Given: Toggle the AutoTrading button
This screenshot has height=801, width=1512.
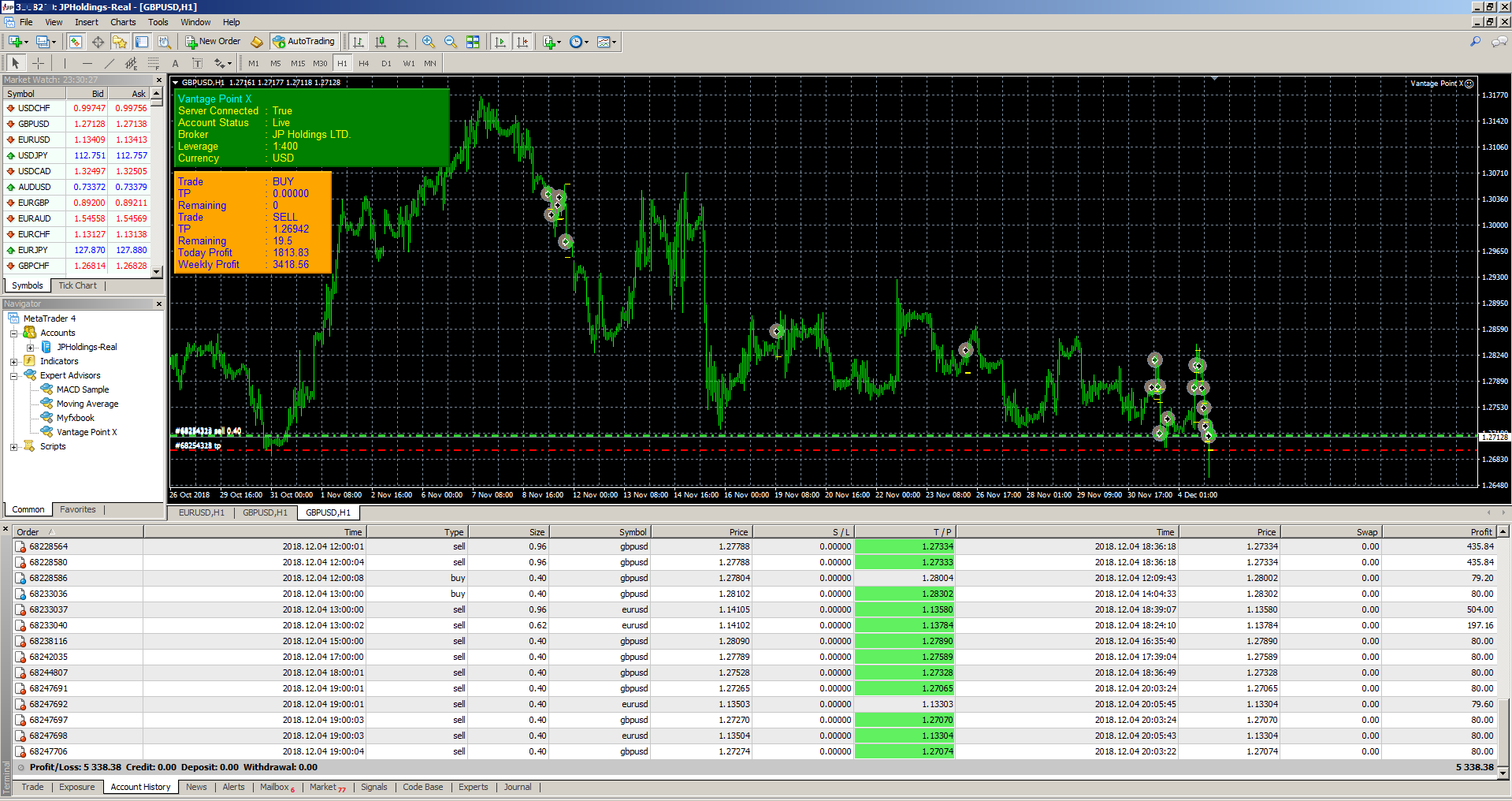Looking at the screenshot, I should [x=303, y=42].
